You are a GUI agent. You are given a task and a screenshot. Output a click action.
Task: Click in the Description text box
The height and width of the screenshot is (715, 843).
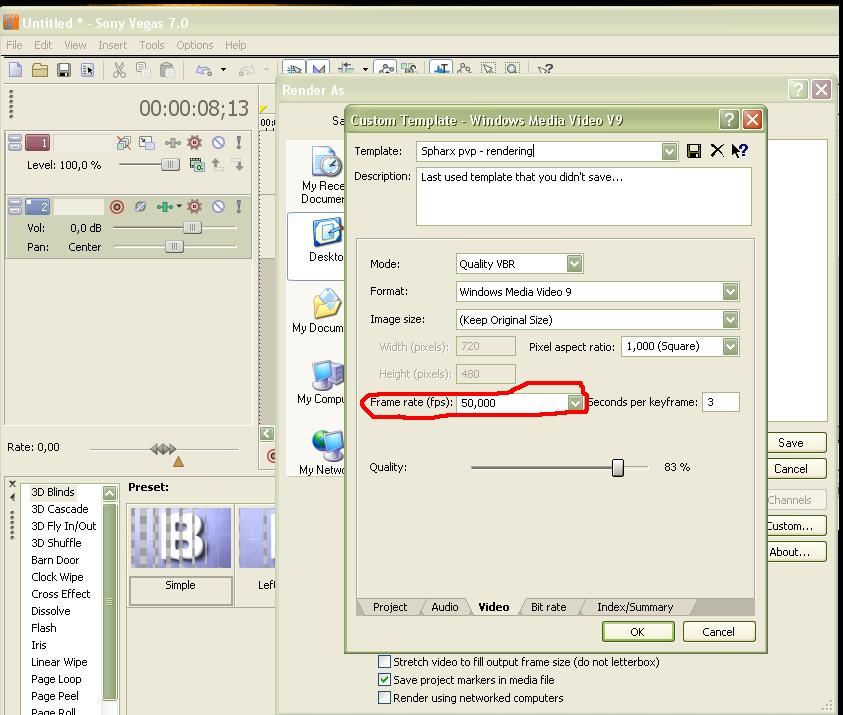[x=583, y=196]
